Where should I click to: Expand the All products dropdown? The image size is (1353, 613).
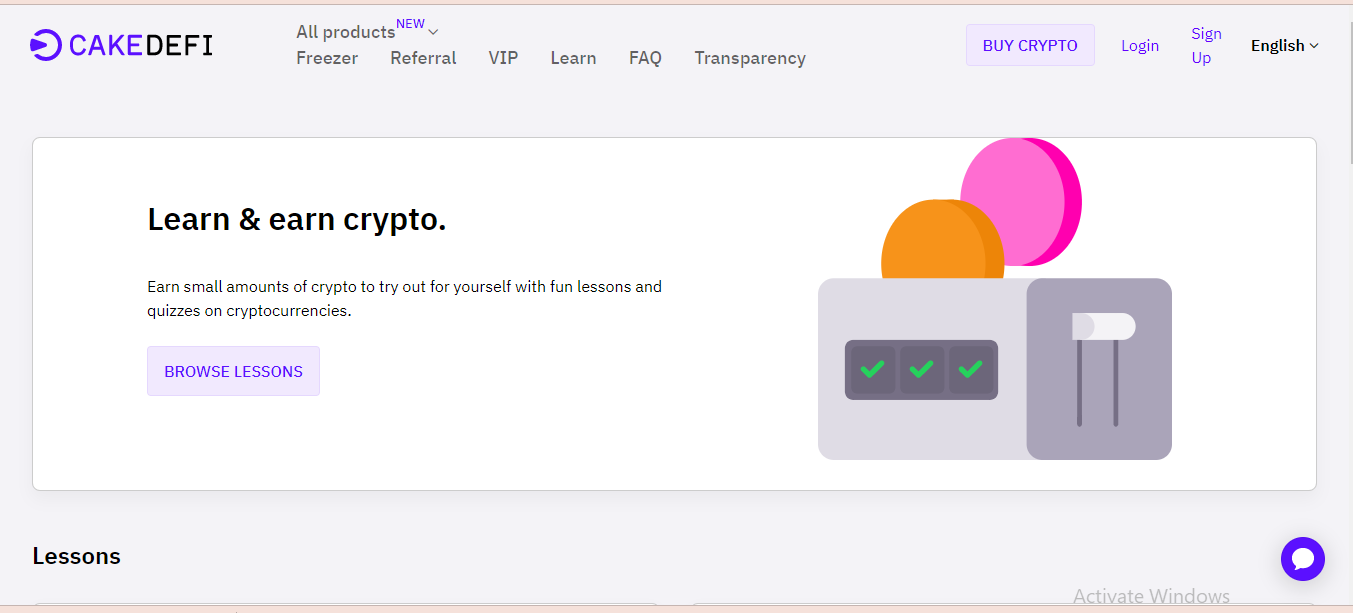click(345, 32)
